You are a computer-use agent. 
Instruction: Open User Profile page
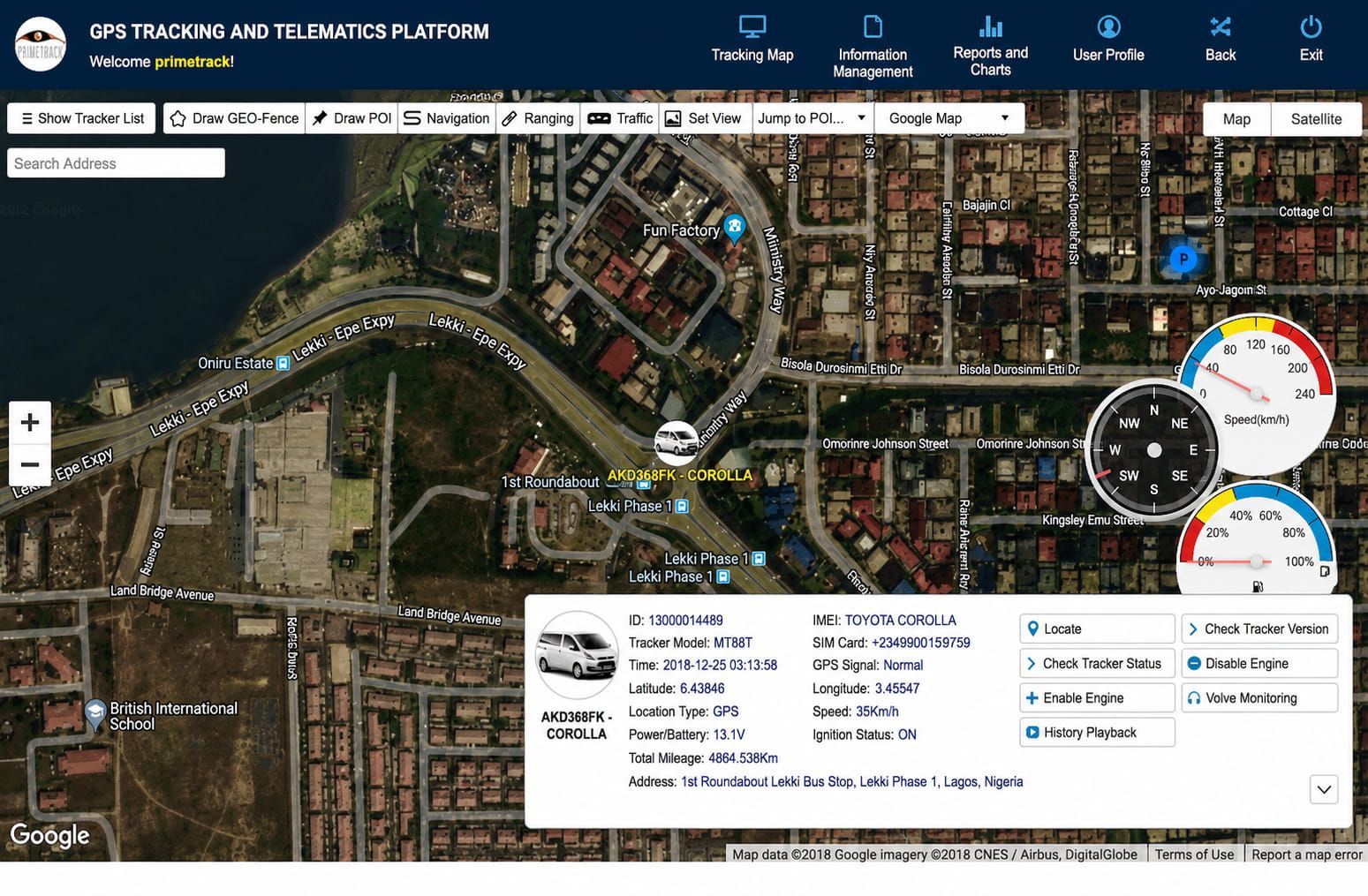point(1108,40)
